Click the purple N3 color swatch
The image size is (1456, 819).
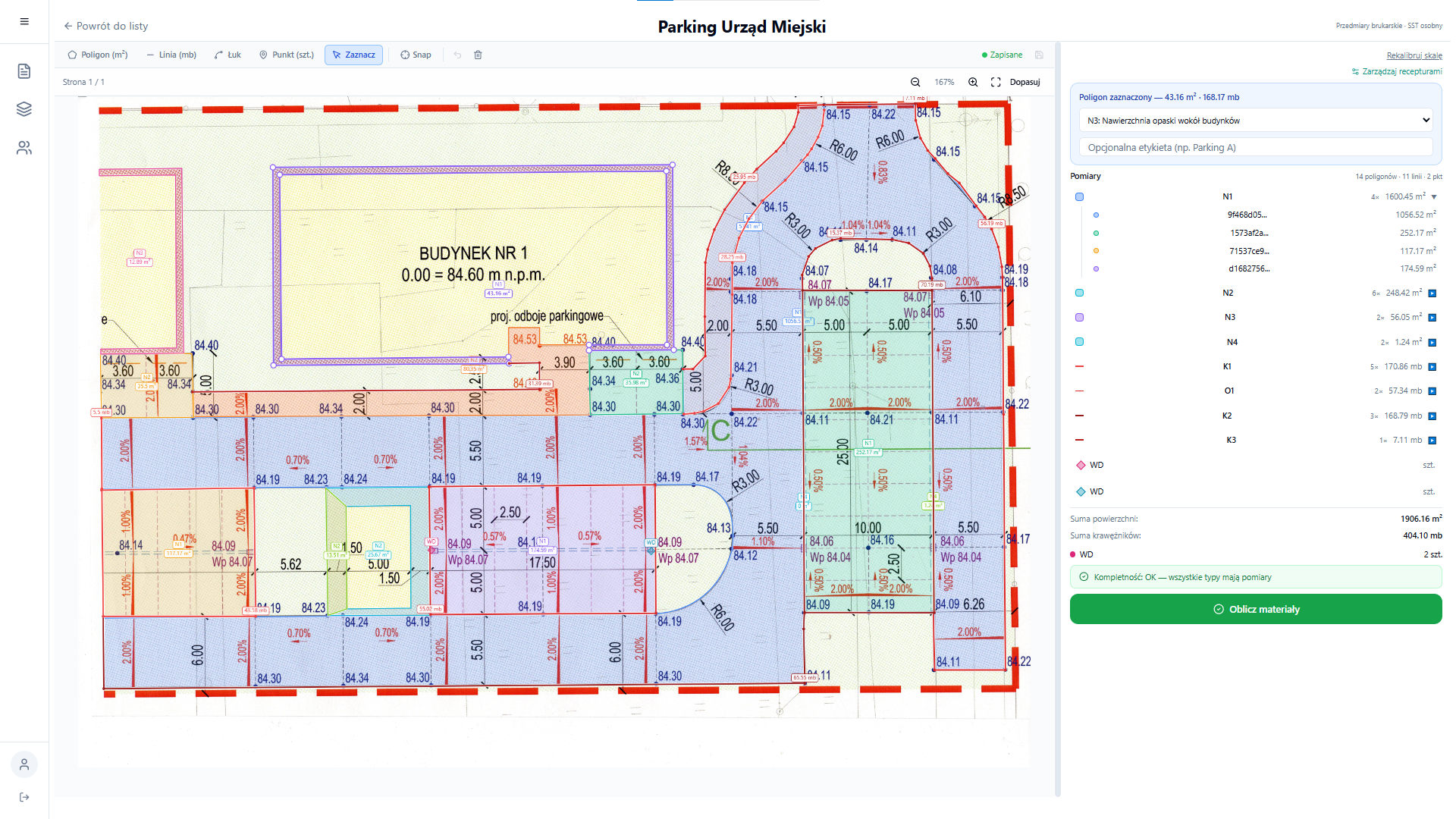[x=1079, y=318]
